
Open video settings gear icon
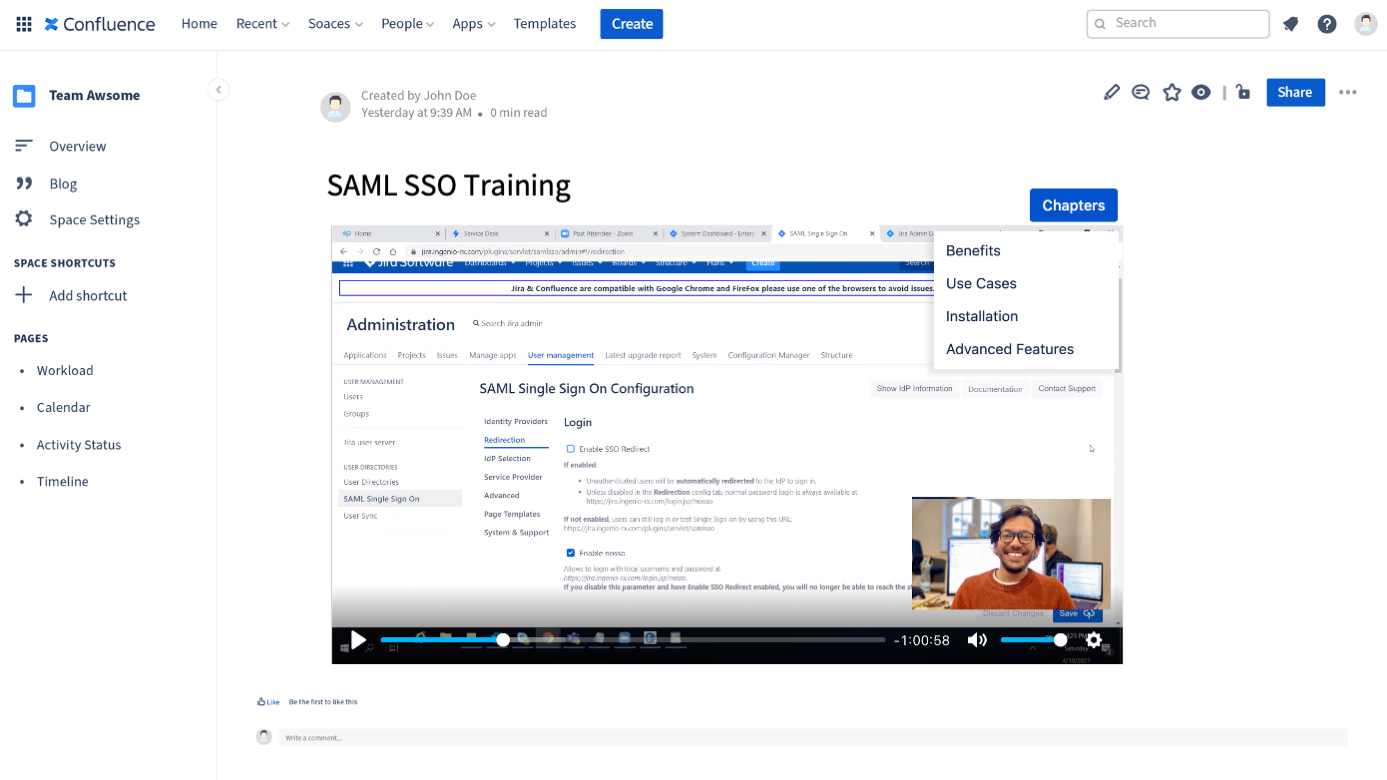[x=1094, y=640]
